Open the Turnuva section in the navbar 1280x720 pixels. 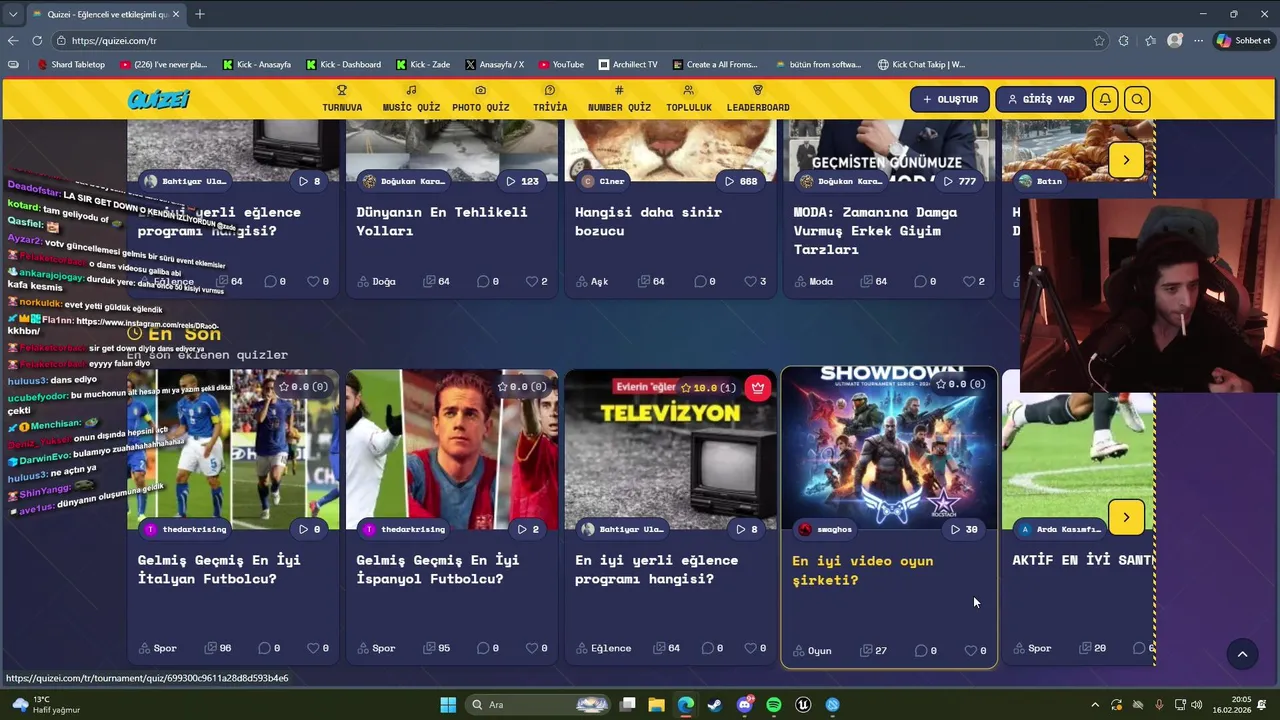(x=342, y=99)
